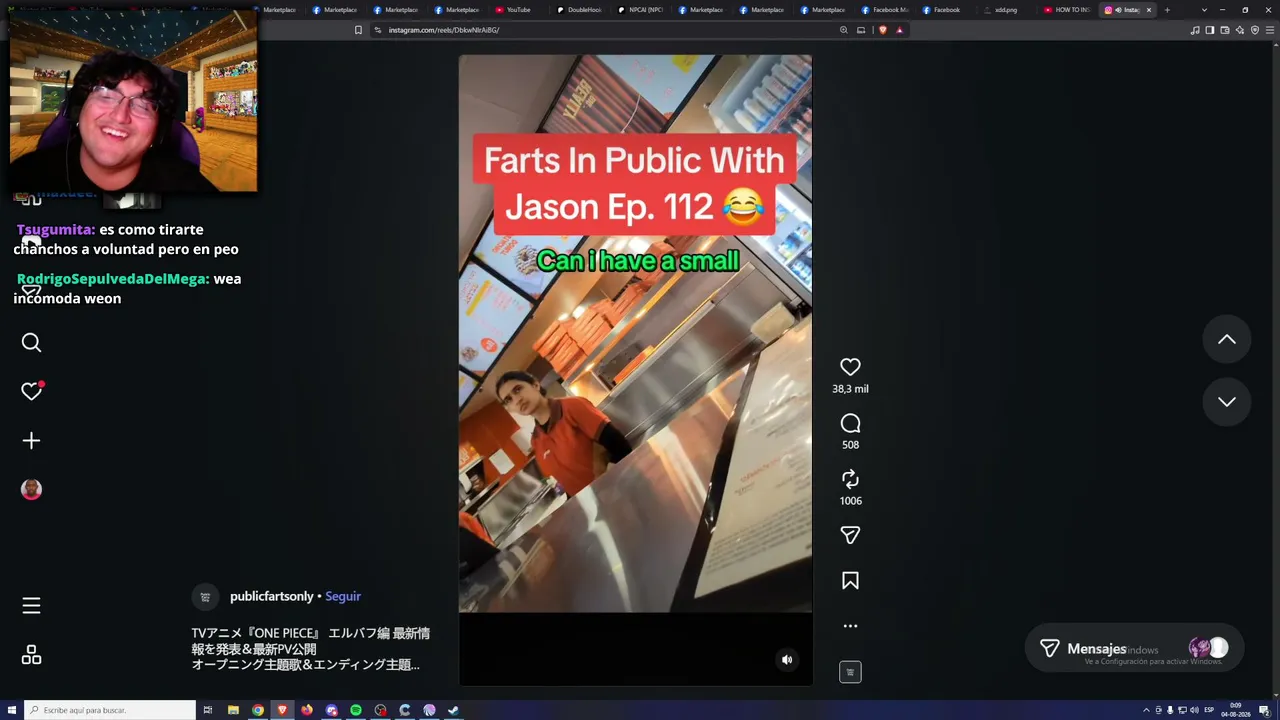Open File Explorer from the taskbar
The image size is (1280, 720).
pos(233,710)
